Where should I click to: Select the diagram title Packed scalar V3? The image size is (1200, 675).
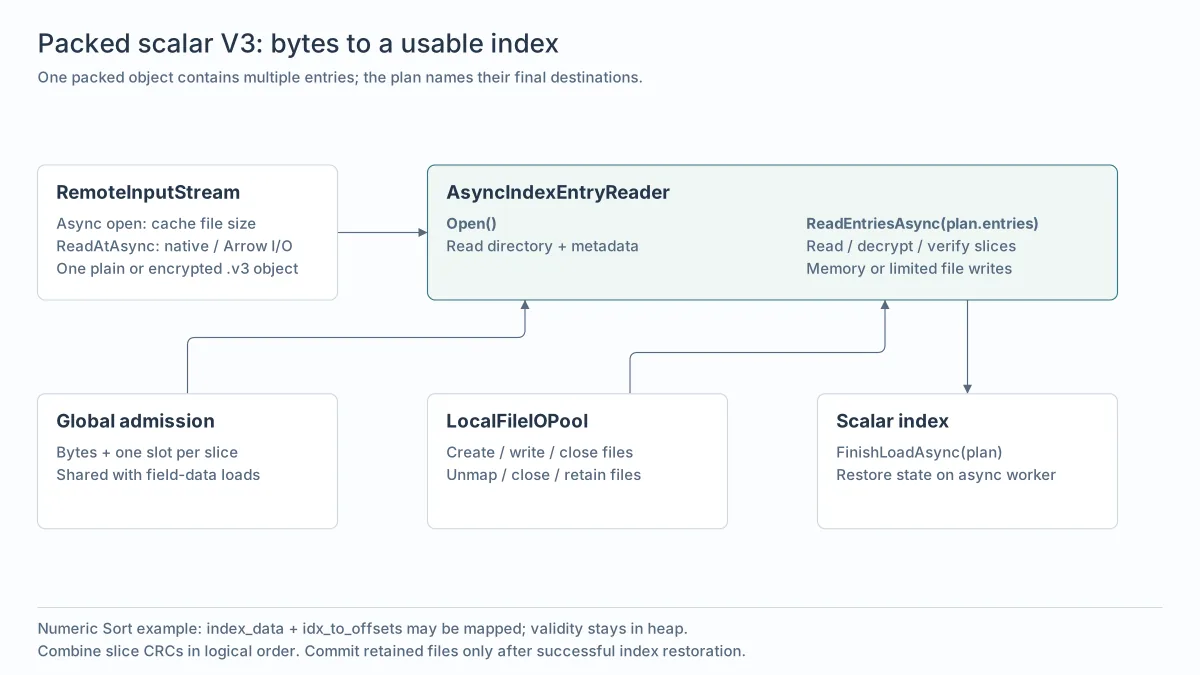298,44
